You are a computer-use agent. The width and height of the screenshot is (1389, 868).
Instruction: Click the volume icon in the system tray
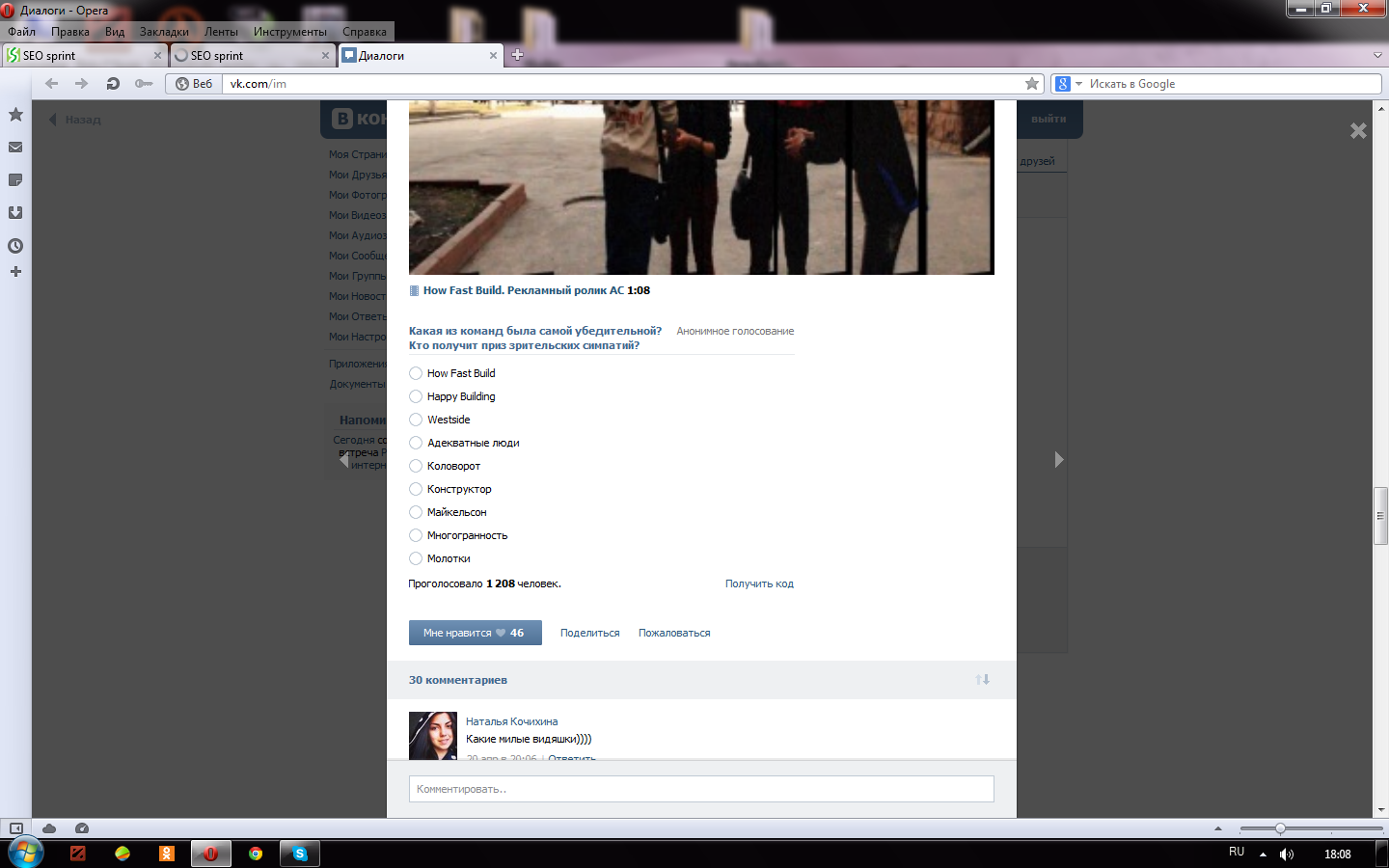click(1287, 854)
